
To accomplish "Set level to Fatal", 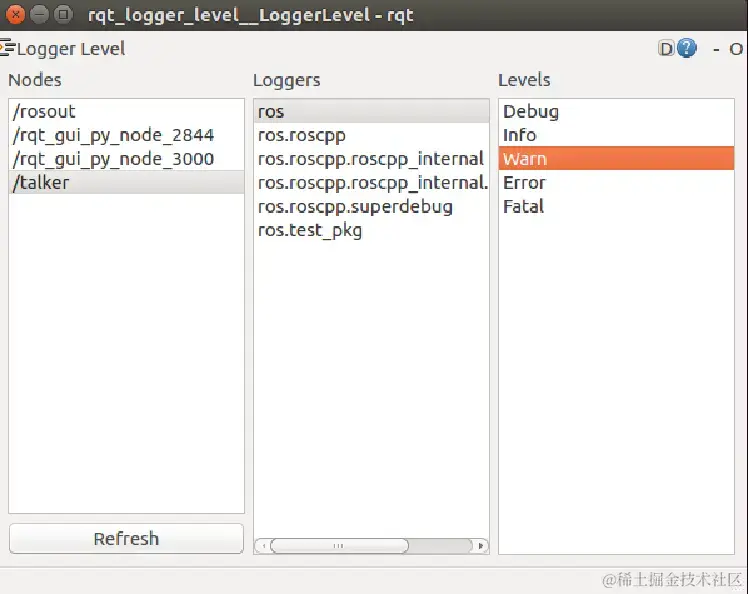I will point(616,206).
